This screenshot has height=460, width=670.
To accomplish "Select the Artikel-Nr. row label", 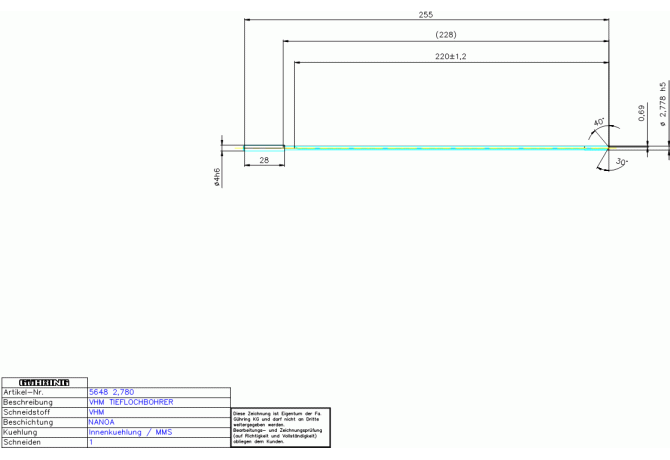I will (24, 392).
